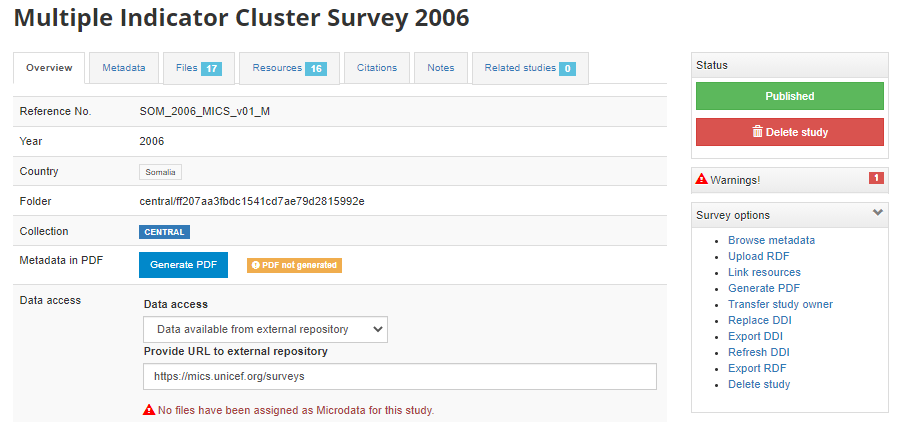Click the trash icon on Delete study

click(757, 132)
